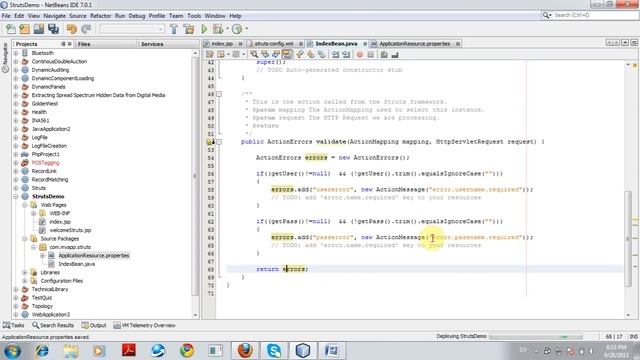Click the New Project toolbar icon
Image resolution: width=640 pixels, height=360 pixels.
(x=24, y=29)
